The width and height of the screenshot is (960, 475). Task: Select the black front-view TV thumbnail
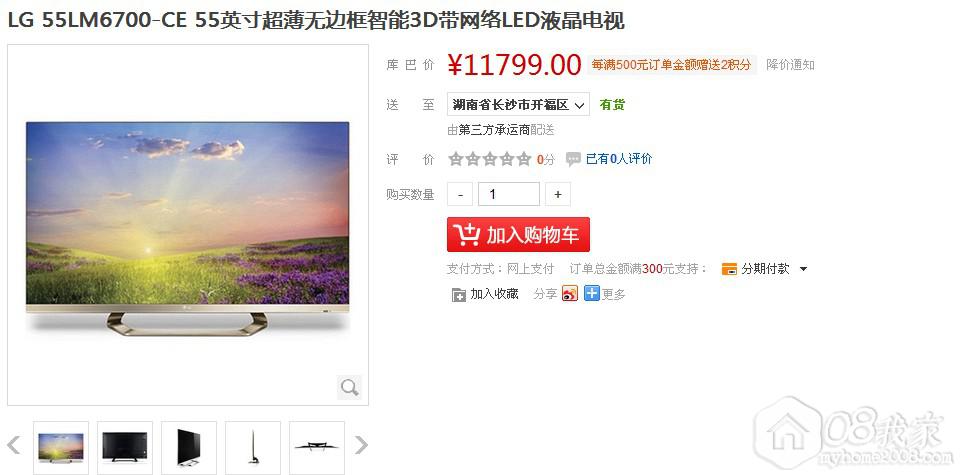125,447
